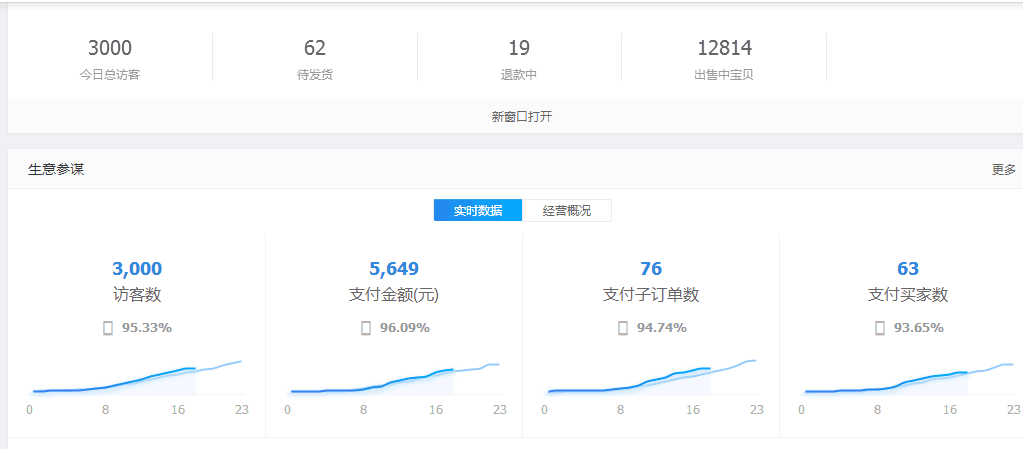
Task: Open 待发货 orders count 62
Action: pos(315,48)
